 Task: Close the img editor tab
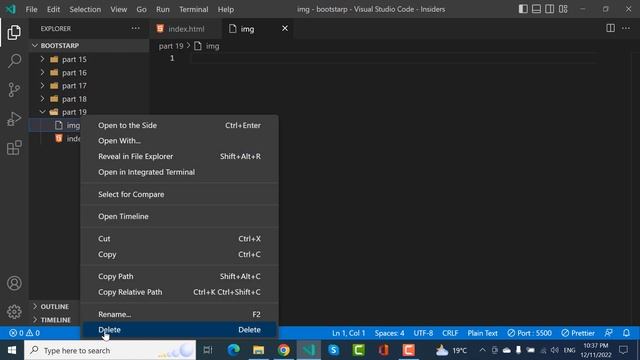(285, 28)
